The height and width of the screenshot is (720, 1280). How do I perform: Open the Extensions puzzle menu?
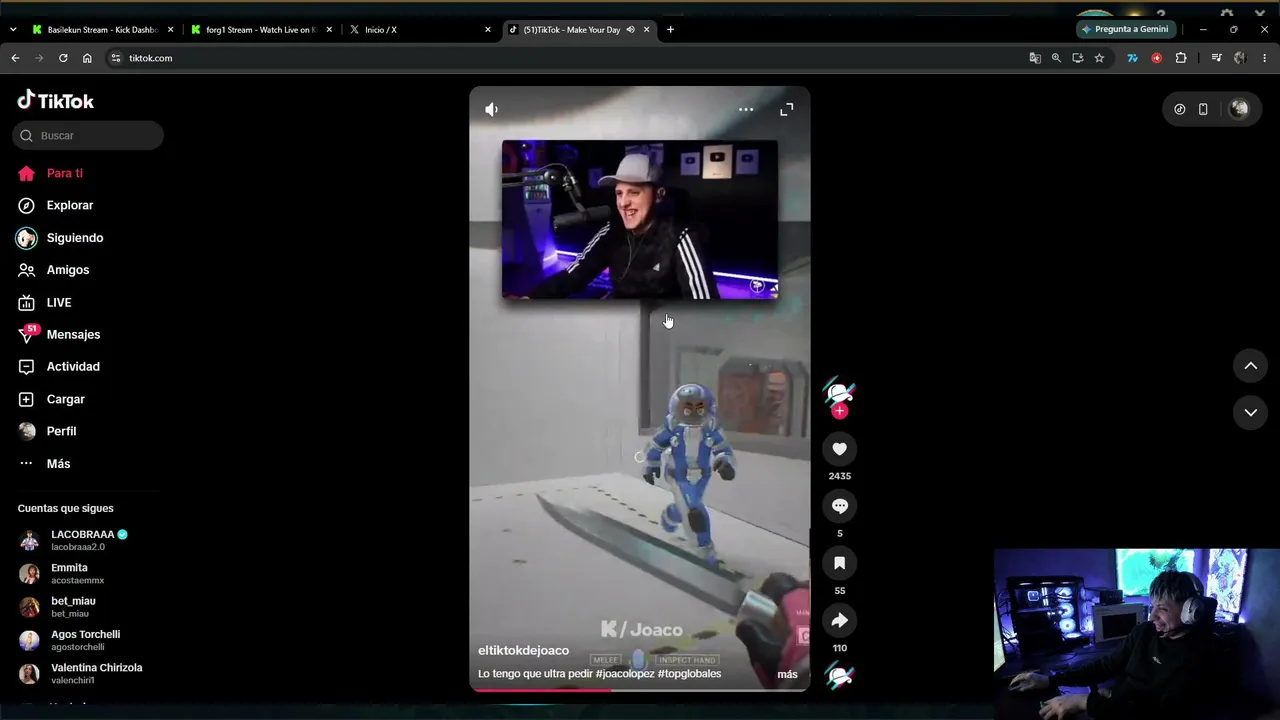[x=1181, y=58]
